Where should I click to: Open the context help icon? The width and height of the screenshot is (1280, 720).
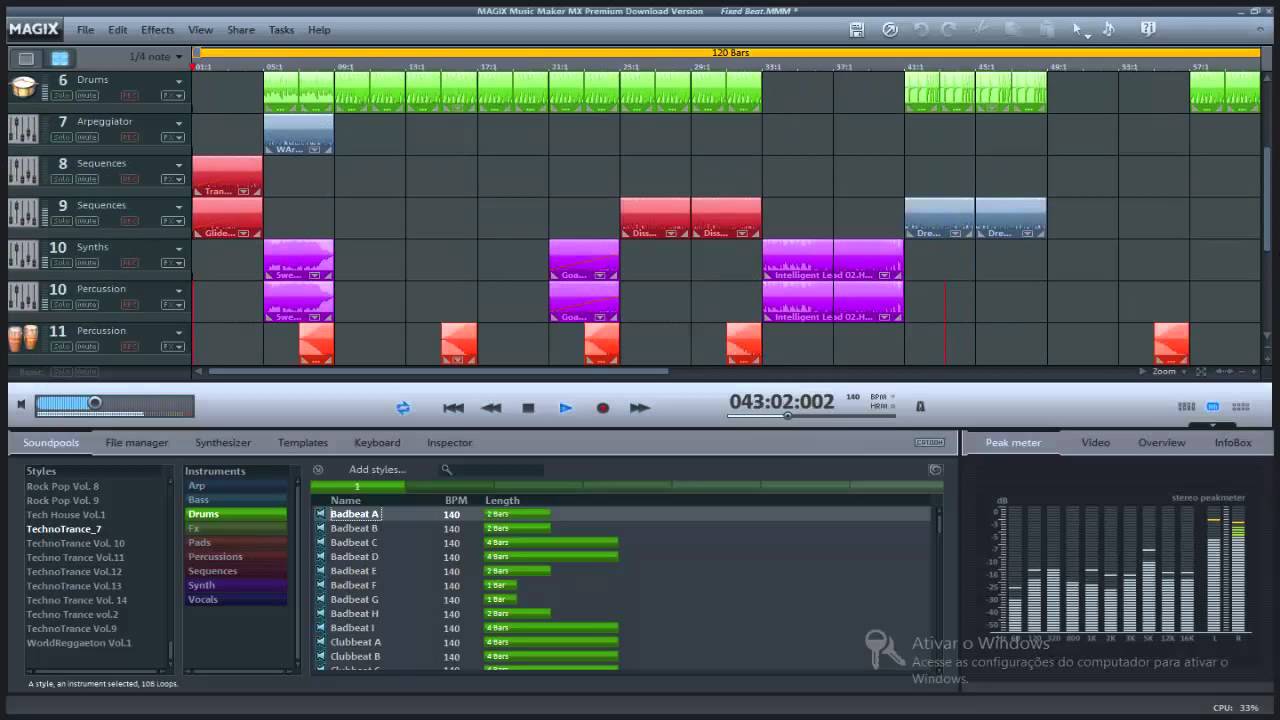click(1149, 30)
